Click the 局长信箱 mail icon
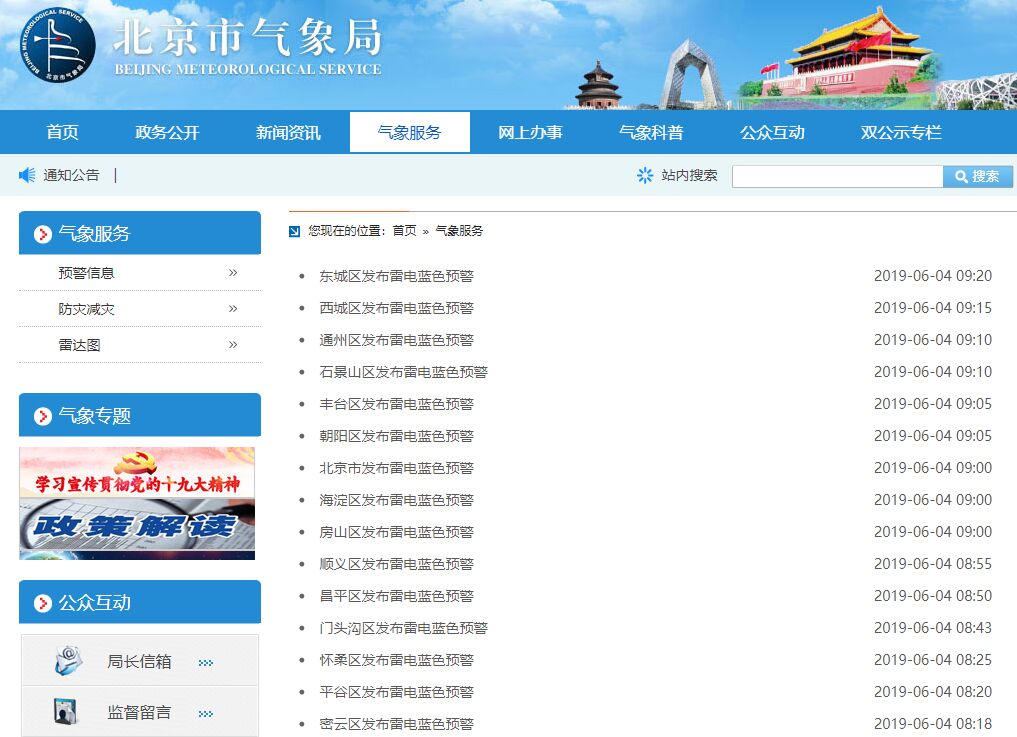Screen dimensions: 1017x737 (68, 660)
